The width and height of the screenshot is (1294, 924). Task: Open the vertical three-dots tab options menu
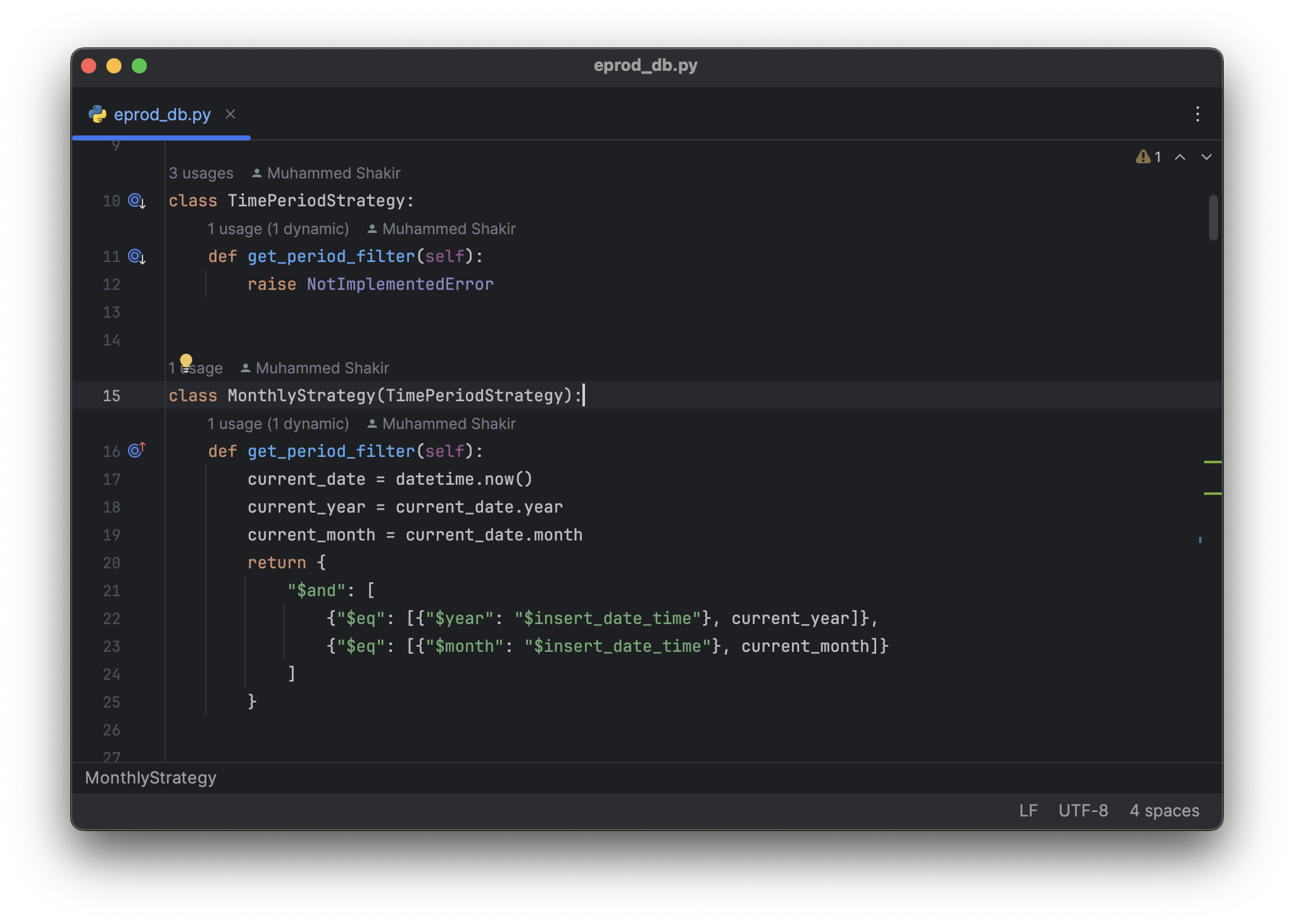coord(1197,114)
